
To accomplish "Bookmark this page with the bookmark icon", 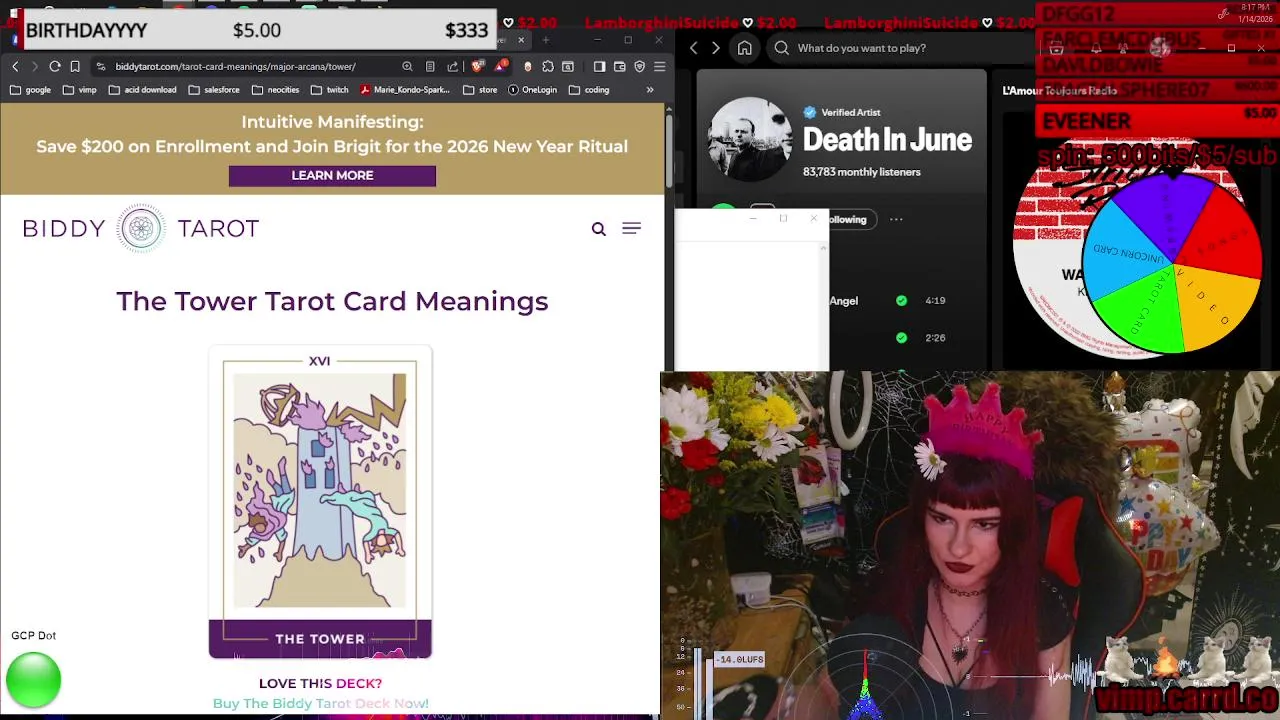I will tap(75, 66).
